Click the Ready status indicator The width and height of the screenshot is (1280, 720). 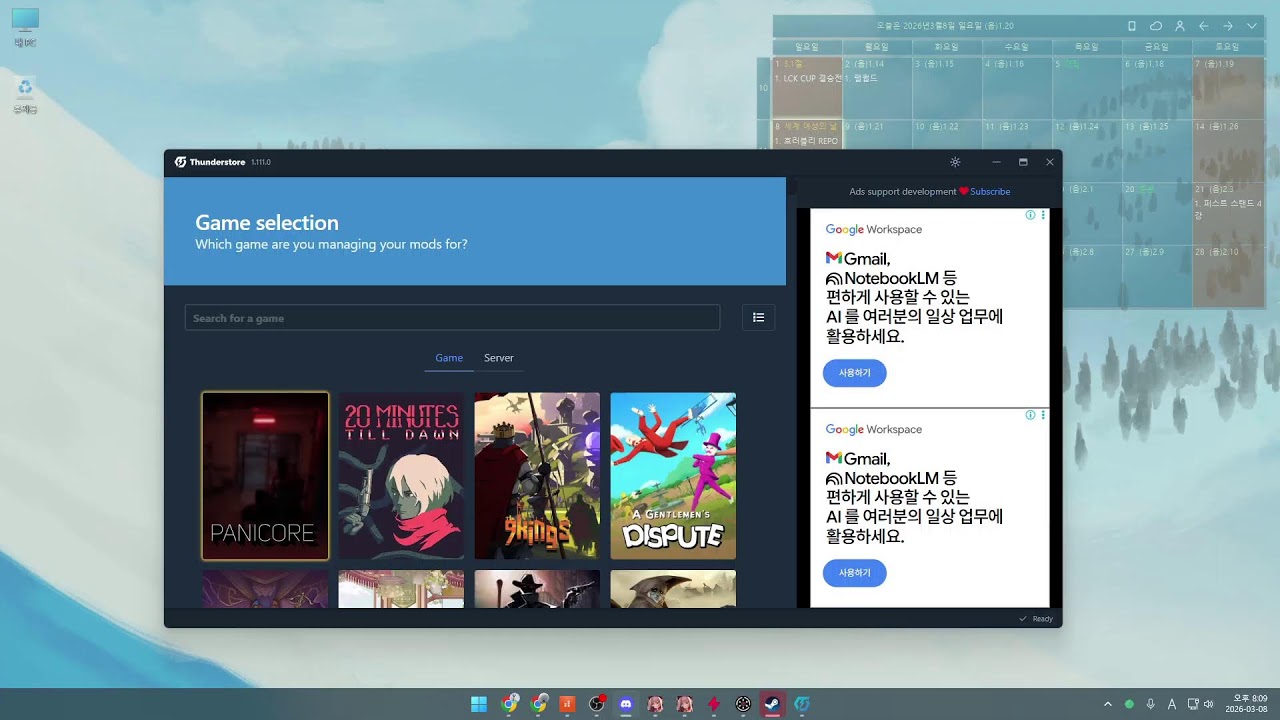[x=1036, y=619]
